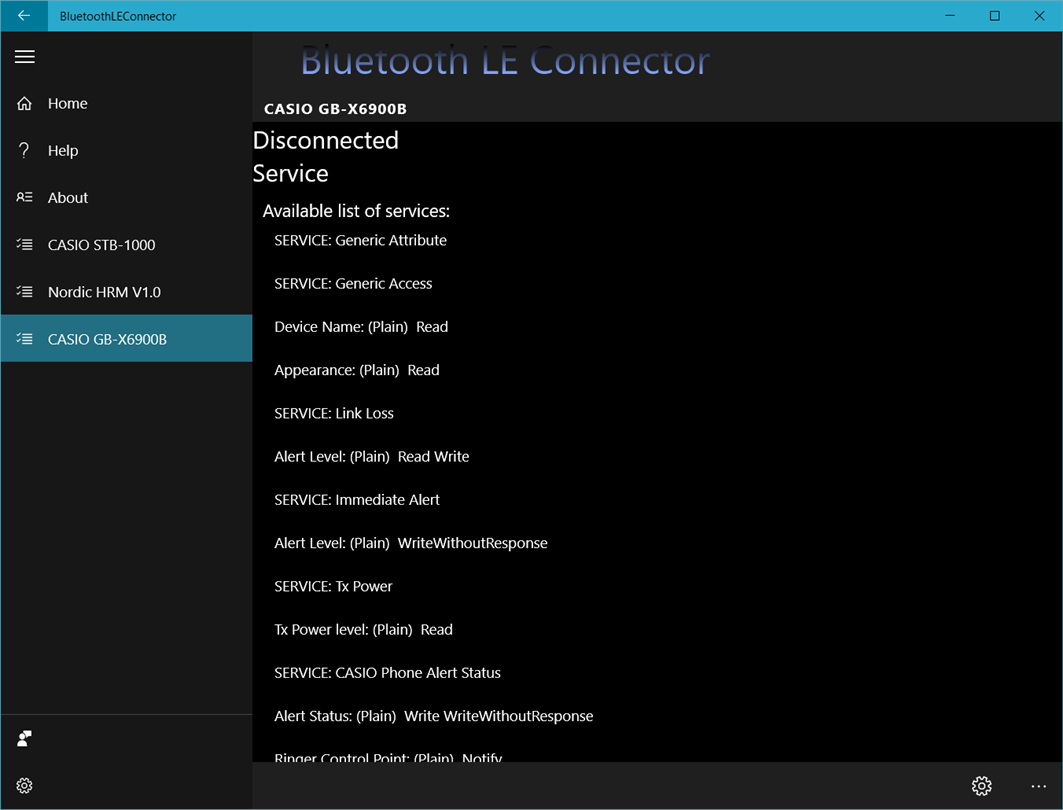
Task: Click the Nordic HRM V1.0 list icon
Action: tap(24, 291)
